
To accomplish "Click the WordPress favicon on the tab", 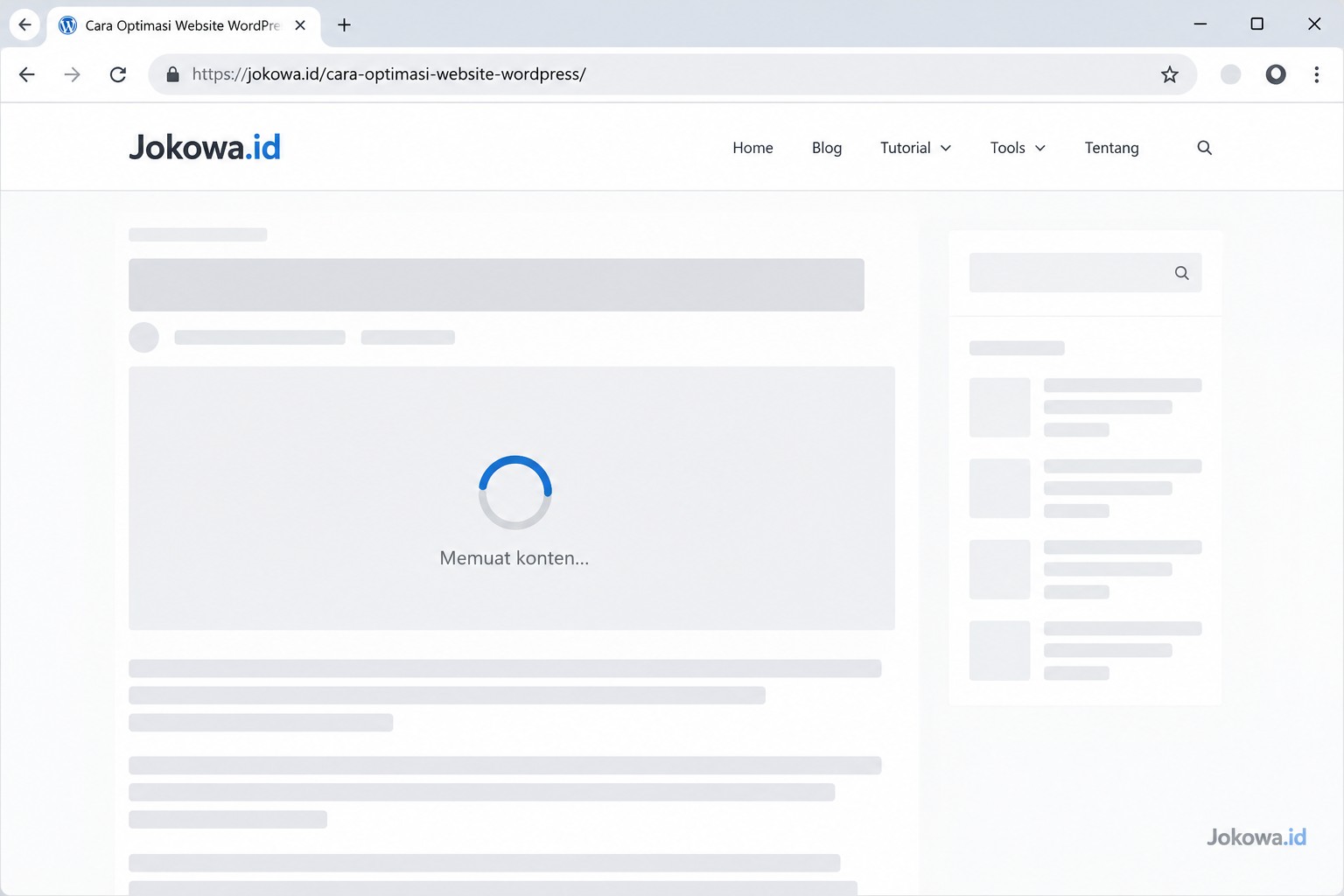I will (67, 25).
